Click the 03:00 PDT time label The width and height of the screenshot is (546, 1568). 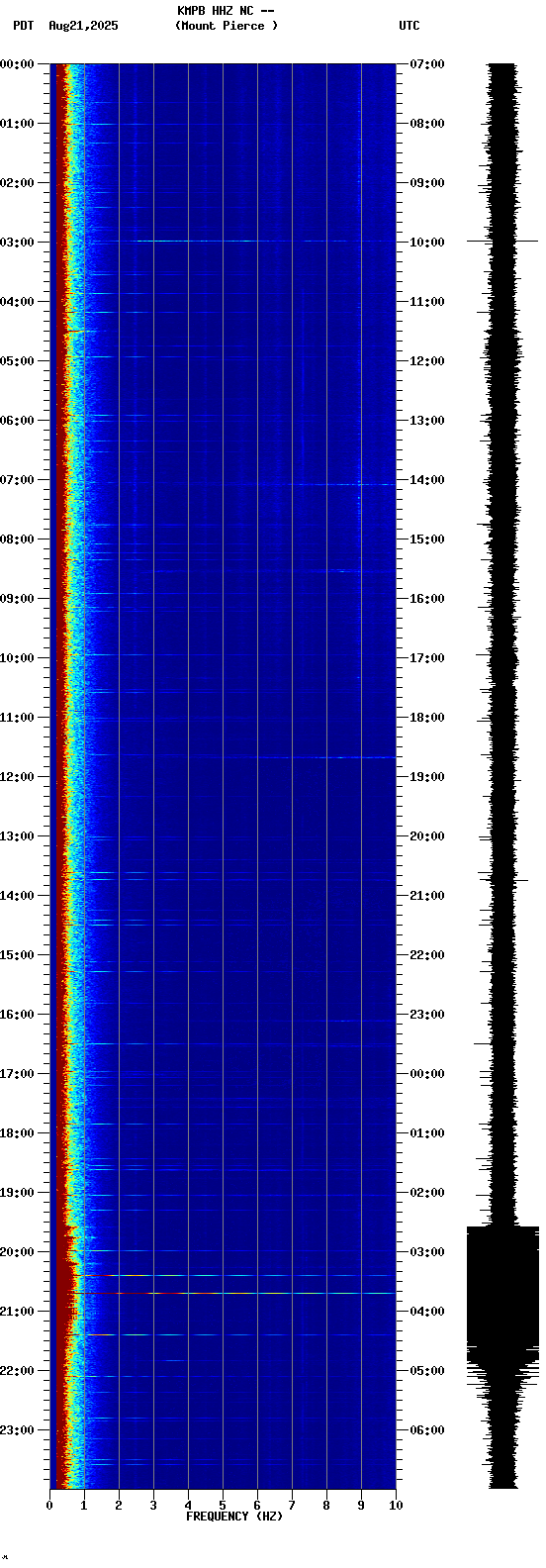pyautogui.click(x=17, y=243)
